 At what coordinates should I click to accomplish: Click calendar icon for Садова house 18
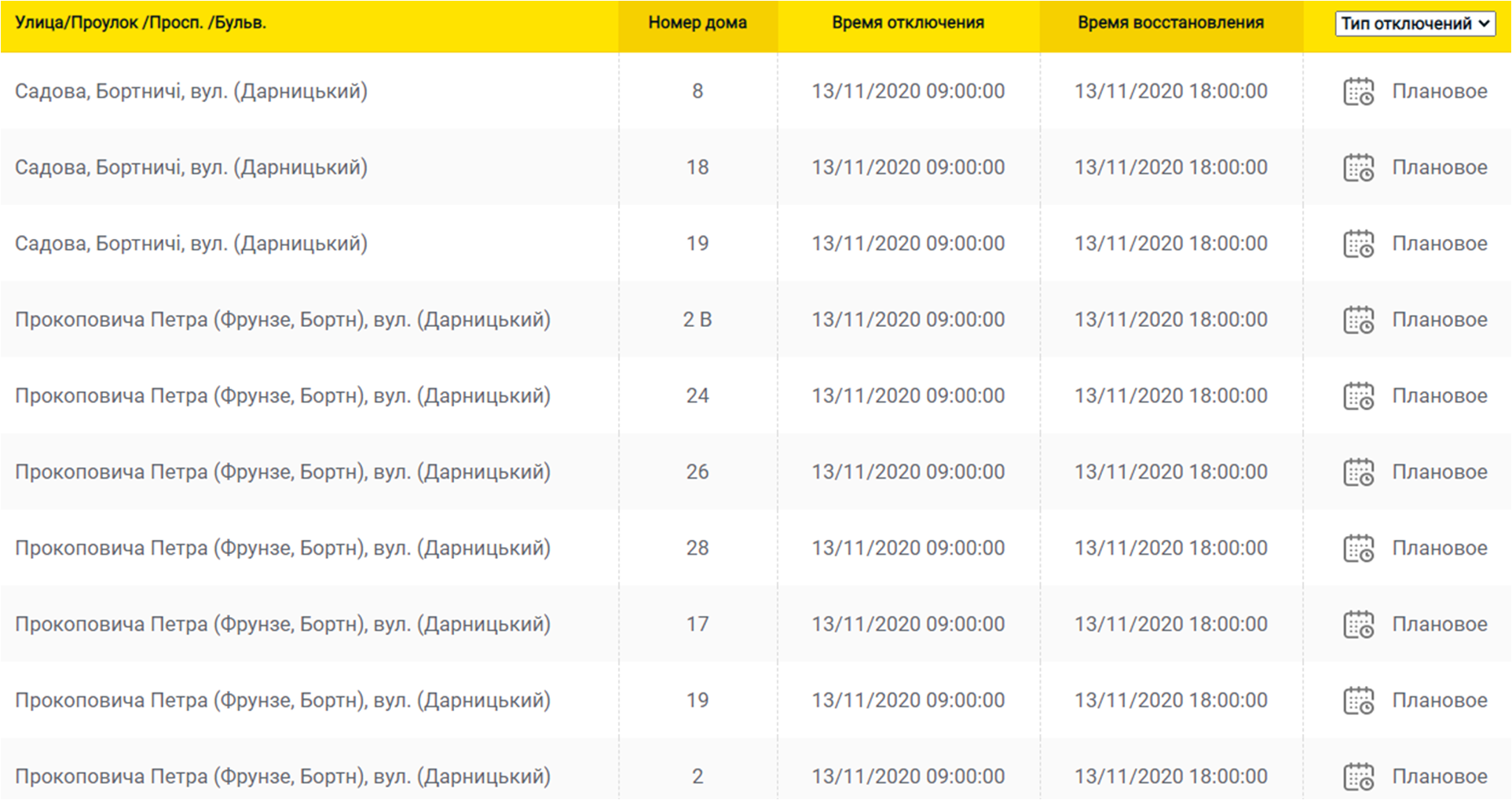(1358, 168)
